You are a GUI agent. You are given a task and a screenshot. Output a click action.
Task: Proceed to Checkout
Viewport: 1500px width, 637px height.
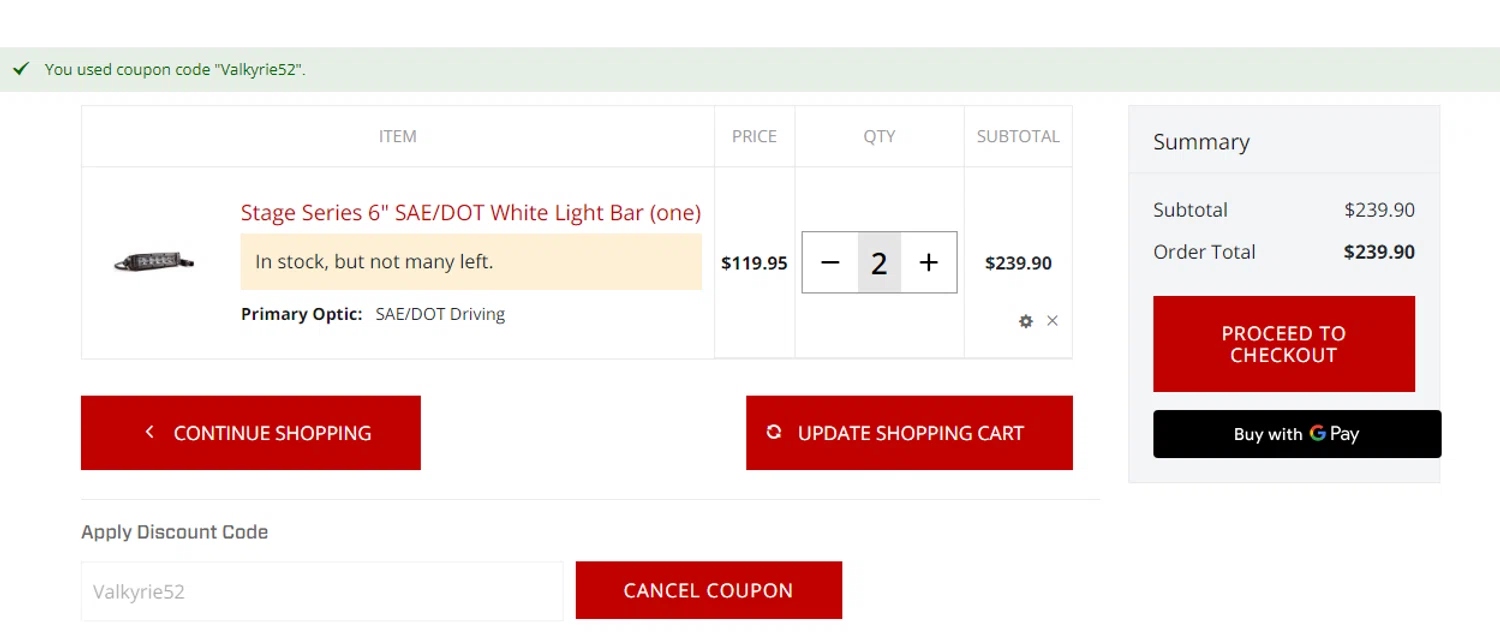(x=1283, y=344)
